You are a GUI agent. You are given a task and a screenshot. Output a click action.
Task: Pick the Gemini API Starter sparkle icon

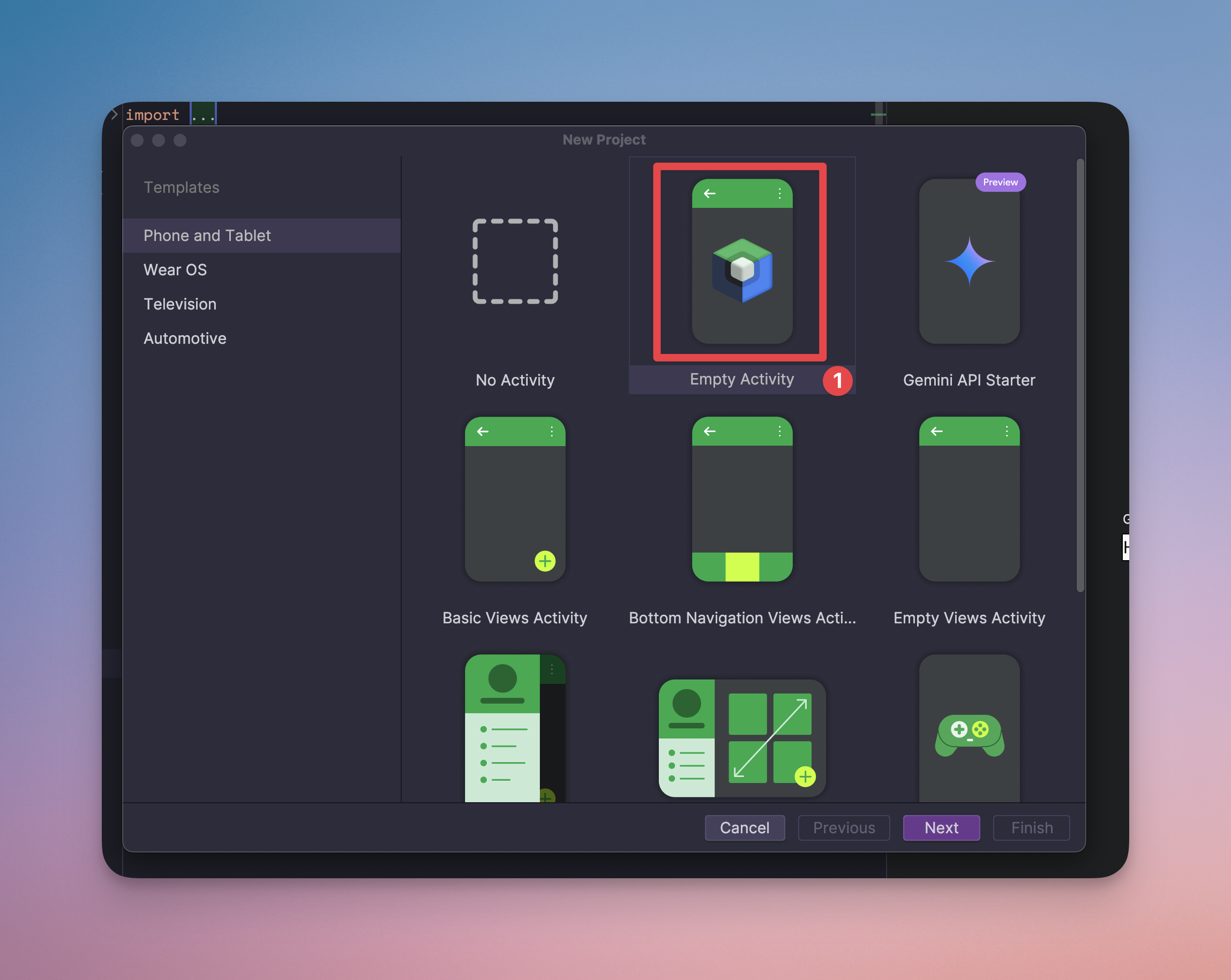[969, 261]
